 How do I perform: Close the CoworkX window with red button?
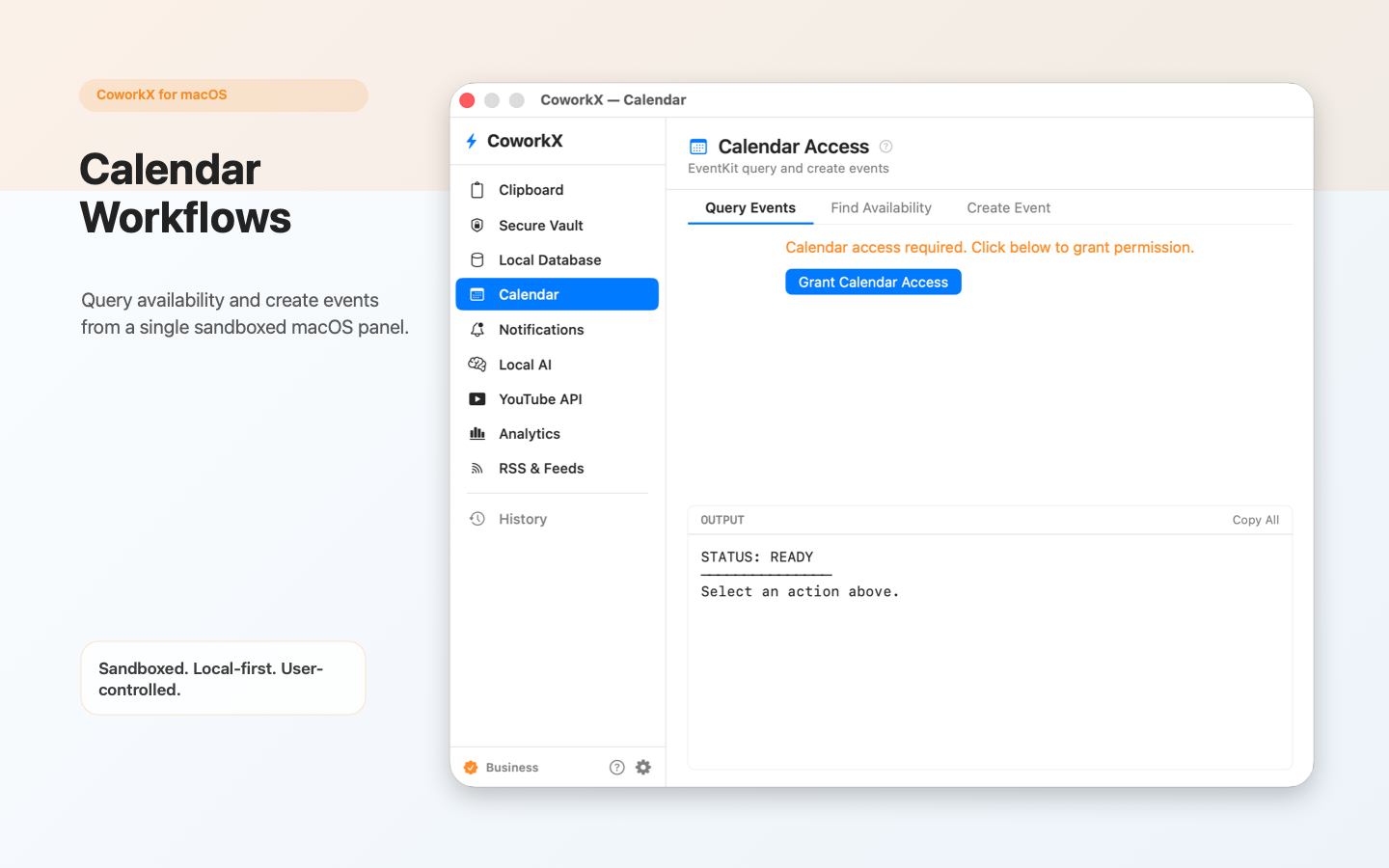point(467,100)
